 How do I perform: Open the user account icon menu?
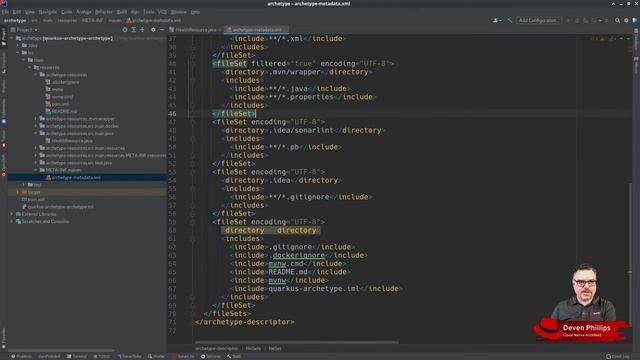coord(497,20)
